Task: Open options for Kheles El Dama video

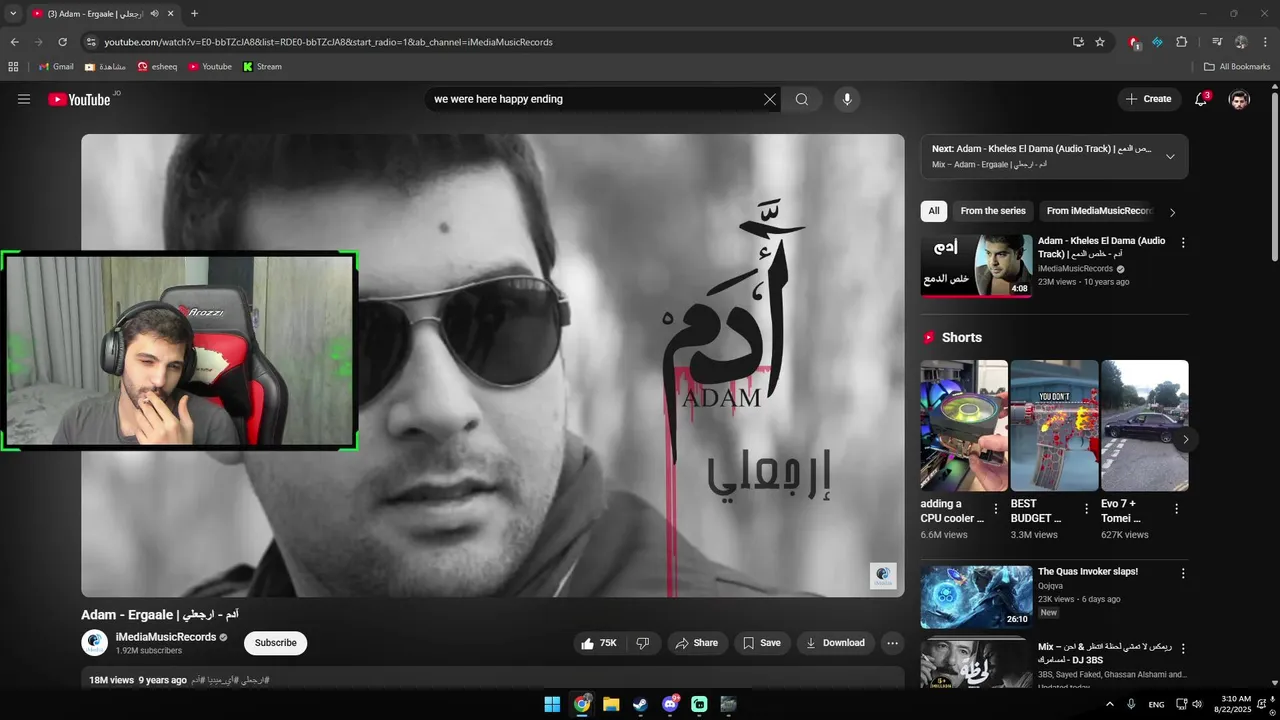Action: click(1183, 243)
